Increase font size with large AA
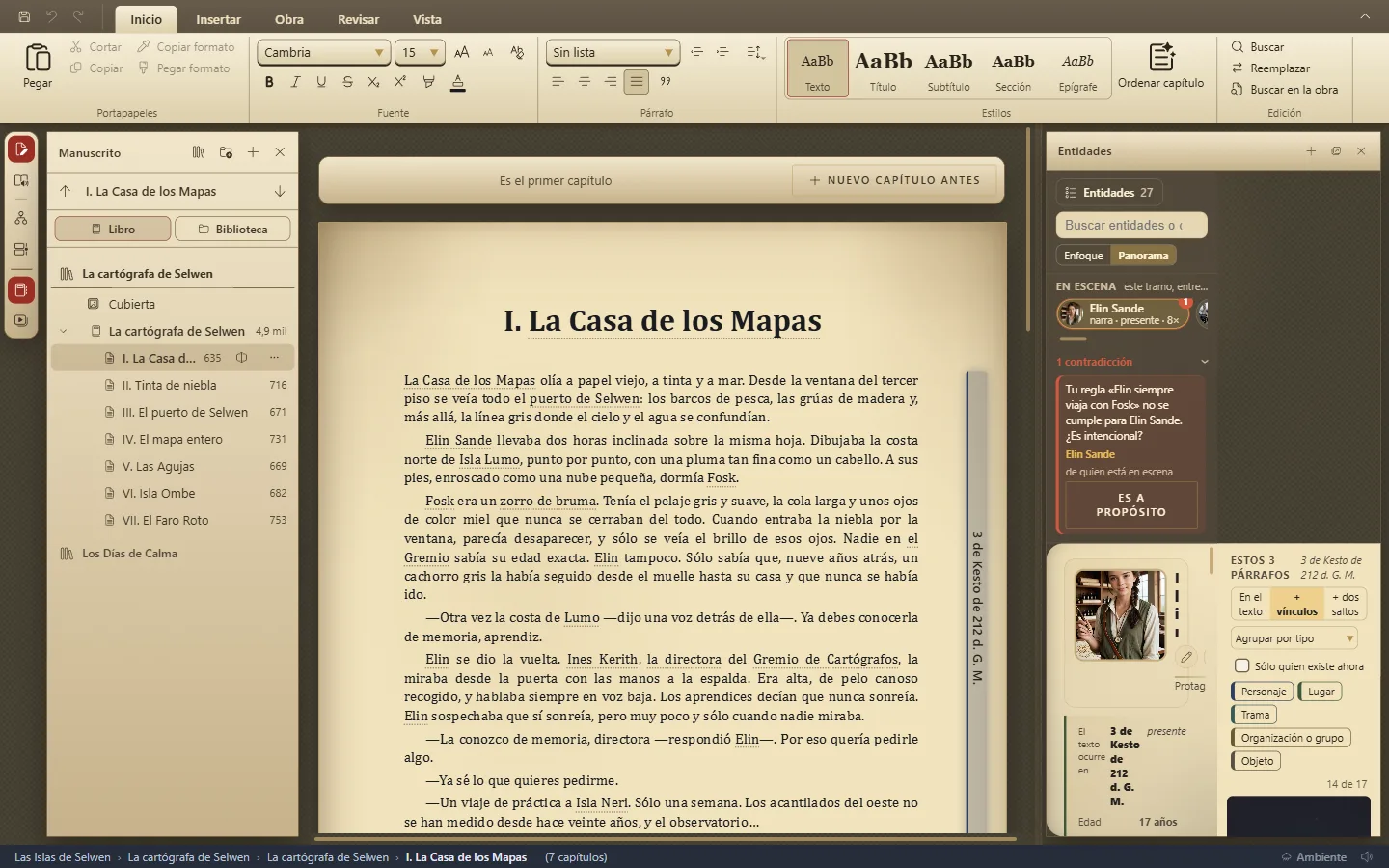The image size is (1389, 868). [x=462, y=52]
